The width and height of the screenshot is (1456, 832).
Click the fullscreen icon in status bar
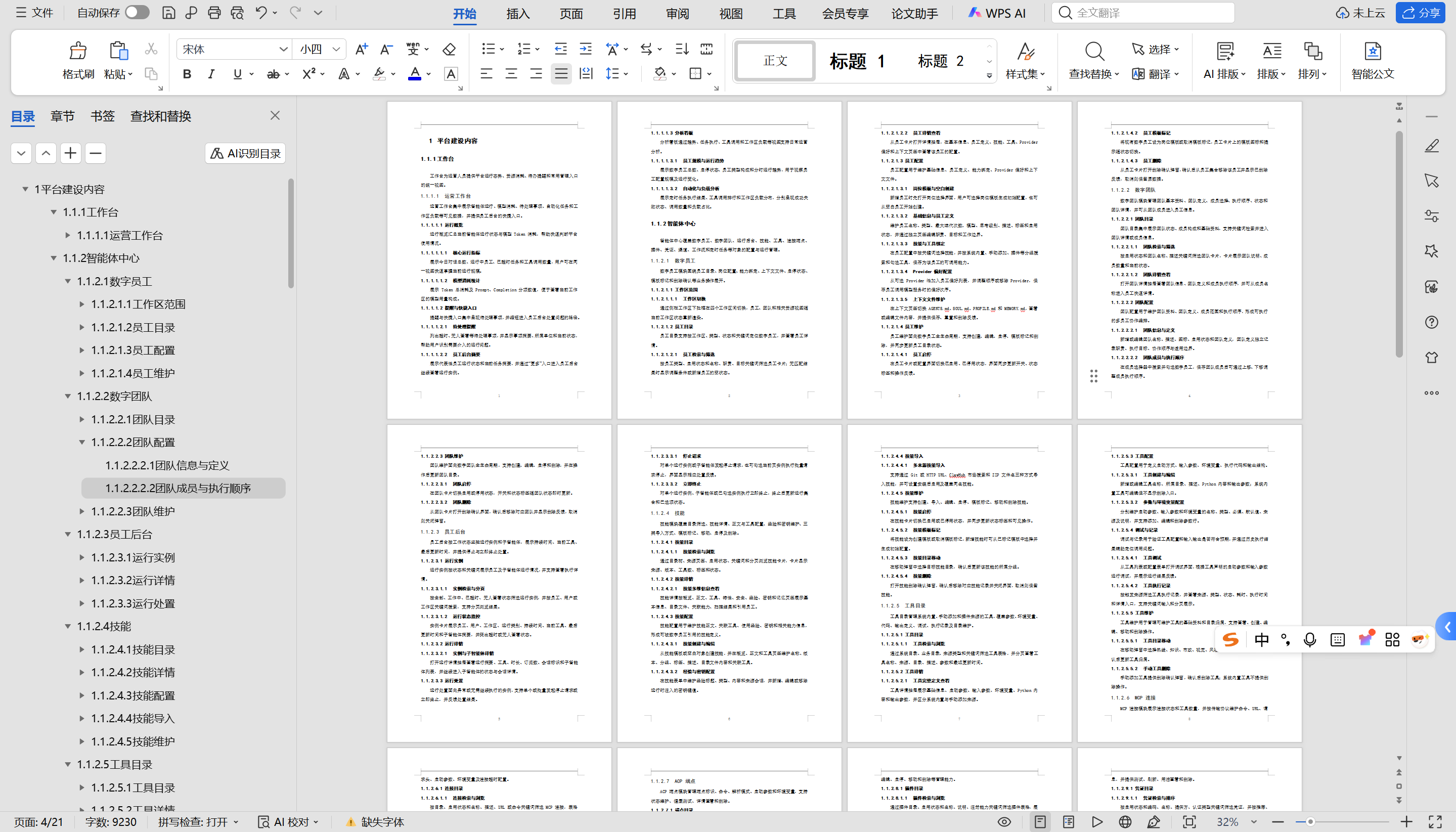pyautogui.click(x=1435, y=822)
